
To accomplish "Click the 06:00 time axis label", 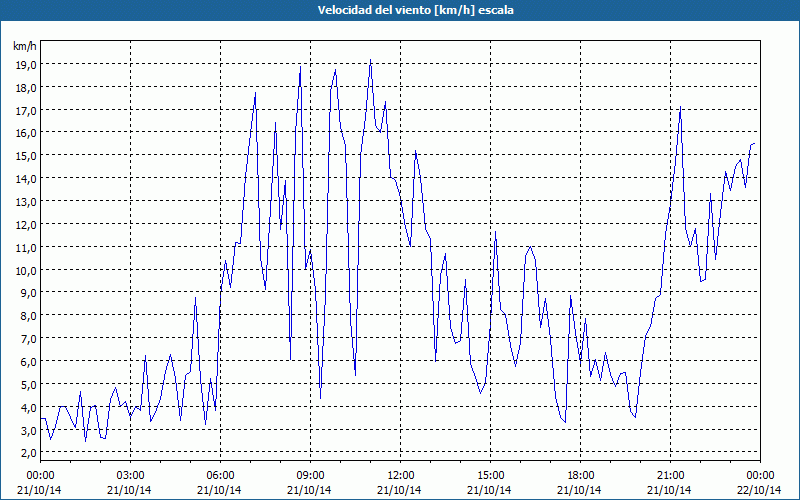I will point(220,476).
